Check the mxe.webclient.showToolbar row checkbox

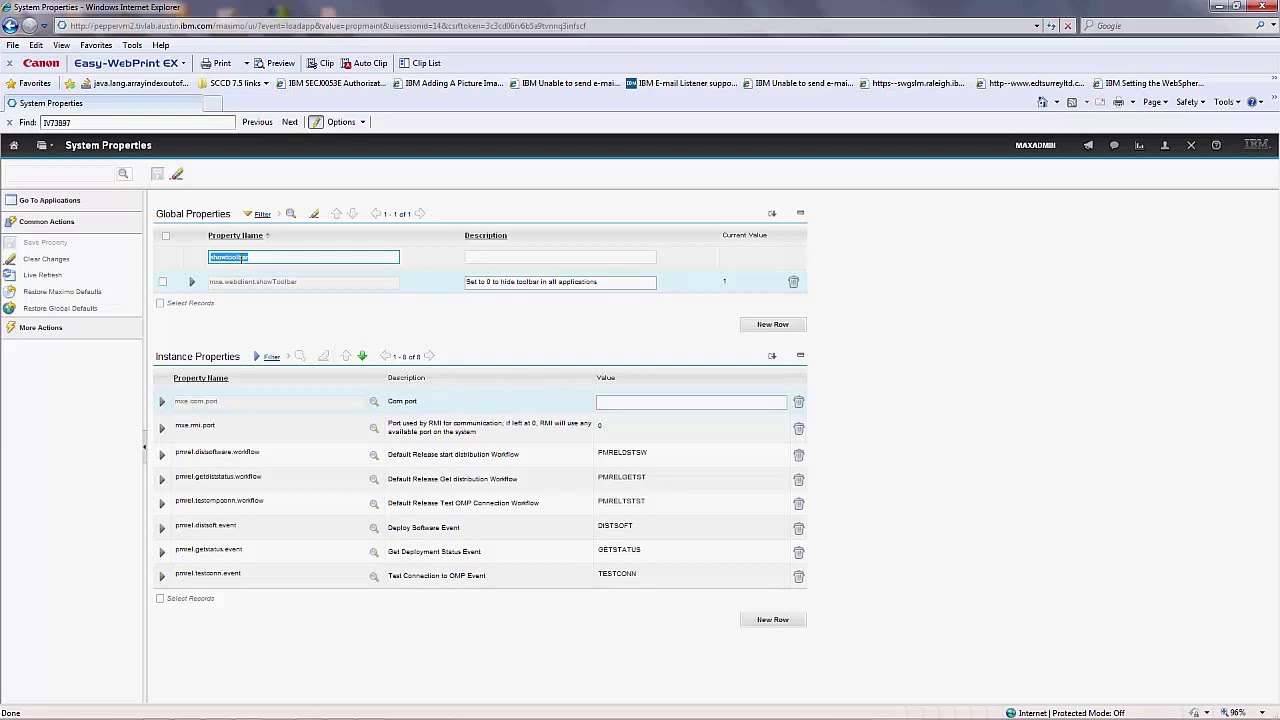pos(163,282)
